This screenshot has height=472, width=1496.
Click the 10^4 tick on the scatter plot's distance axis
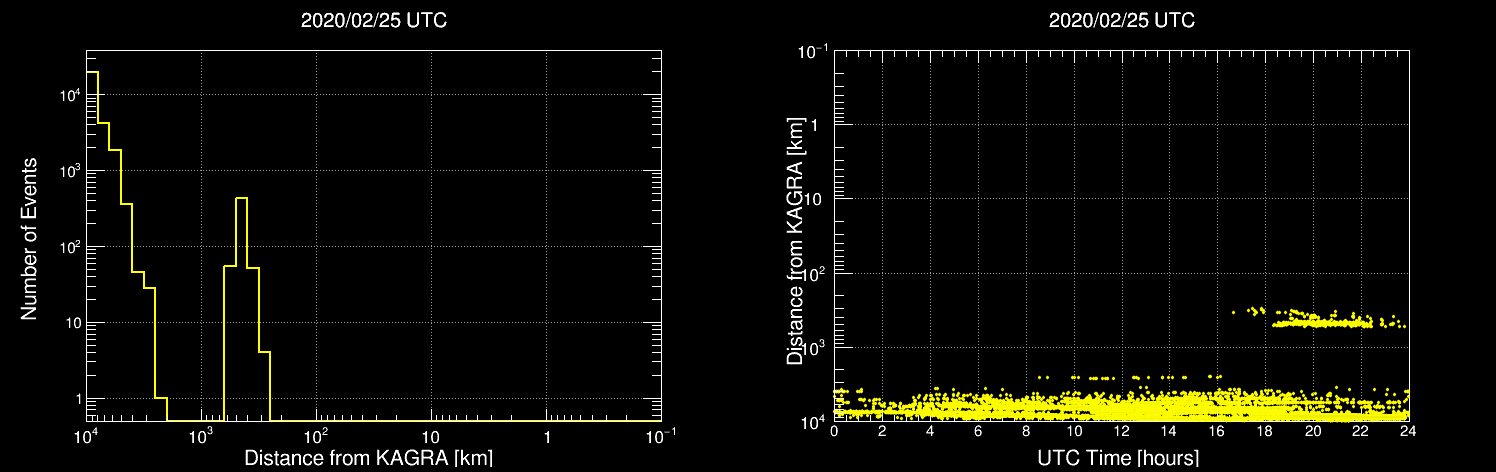coord(814,420)
